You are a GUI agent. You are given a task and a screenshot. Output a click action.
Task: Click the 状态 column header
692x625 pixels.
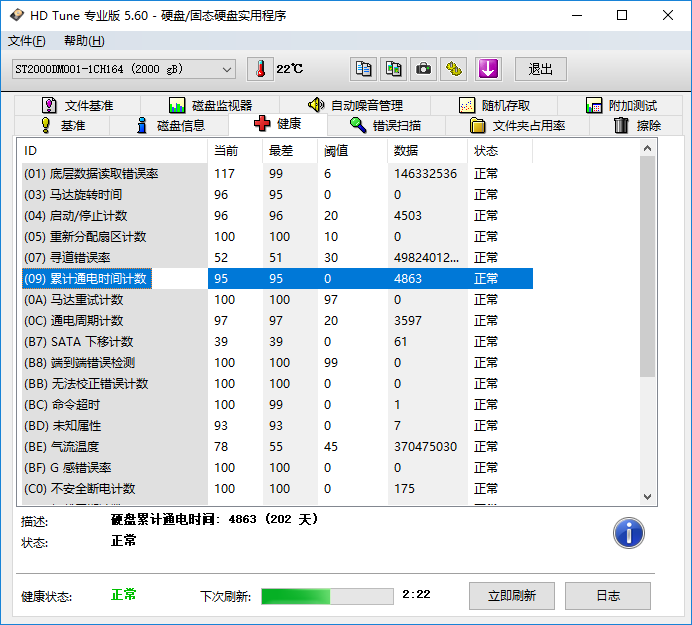pyautogui.click(x=500, y=151)
